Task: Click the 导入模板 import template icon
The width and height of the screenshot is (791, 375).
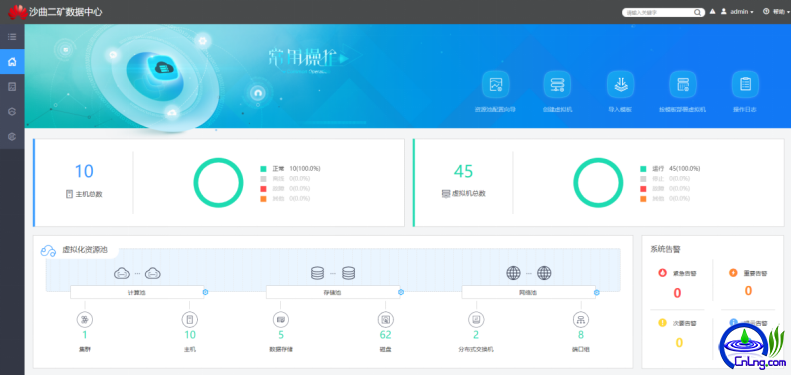Action: pyautogui.click(x=620, y=84)
